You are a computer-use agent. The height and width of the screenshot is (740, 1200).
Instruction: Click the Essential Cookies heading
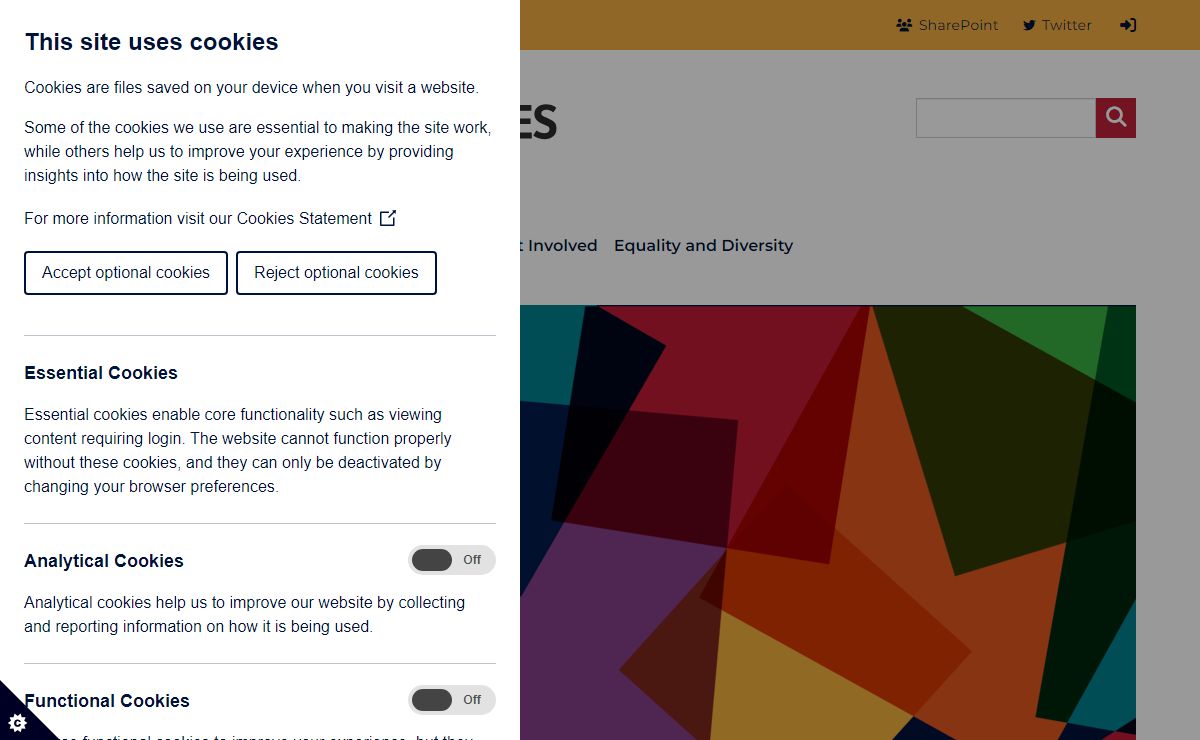[x=101, y=373]
